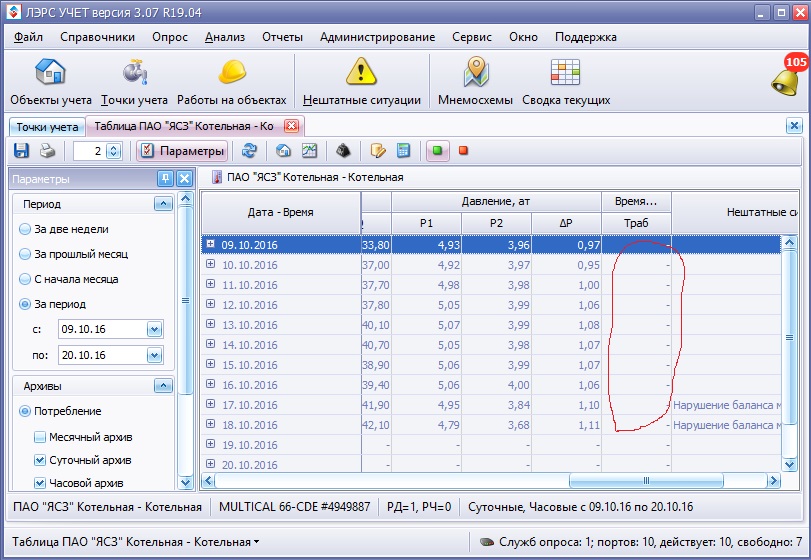Click the calculator icon in toolbar
Image resolution: width=811 pixels, height=560 pixels.
click(x=403, y=151)
